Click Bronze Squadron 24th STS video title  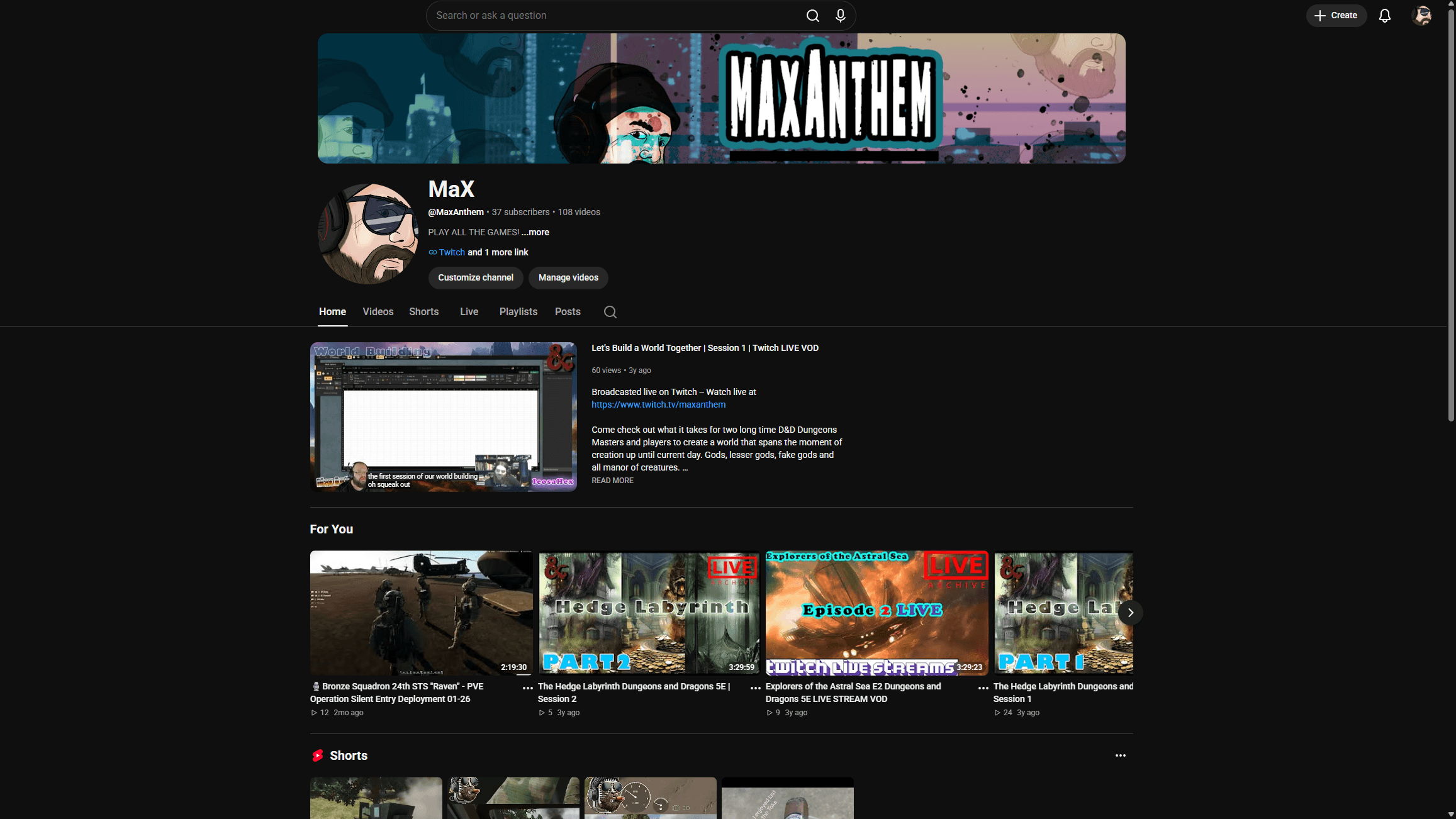pyautogui.click(x=397, y=693)
